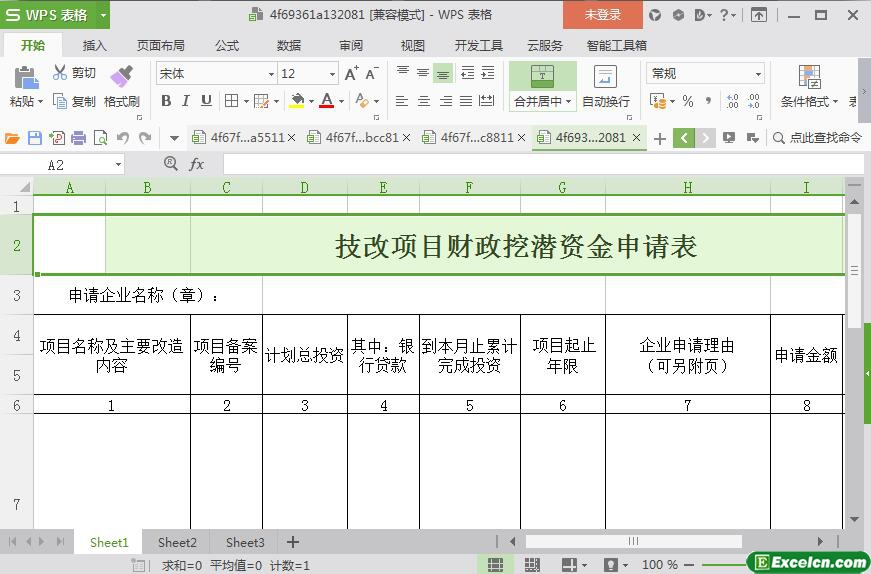Select the Sheet2 worksheet tab
The height and width of the screenshot is (574, 871).
point(177,542)
